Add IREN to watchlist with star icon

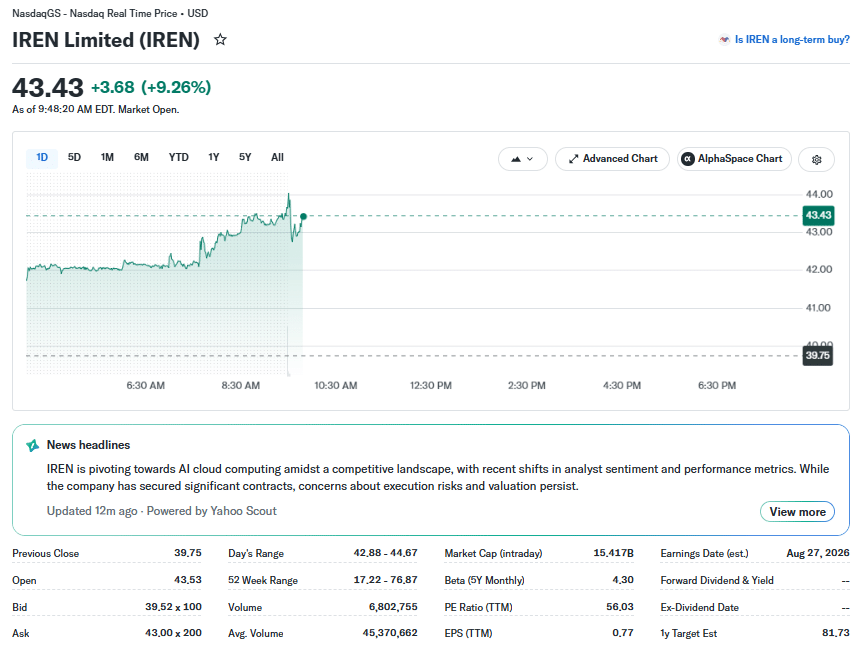[220, 40]
